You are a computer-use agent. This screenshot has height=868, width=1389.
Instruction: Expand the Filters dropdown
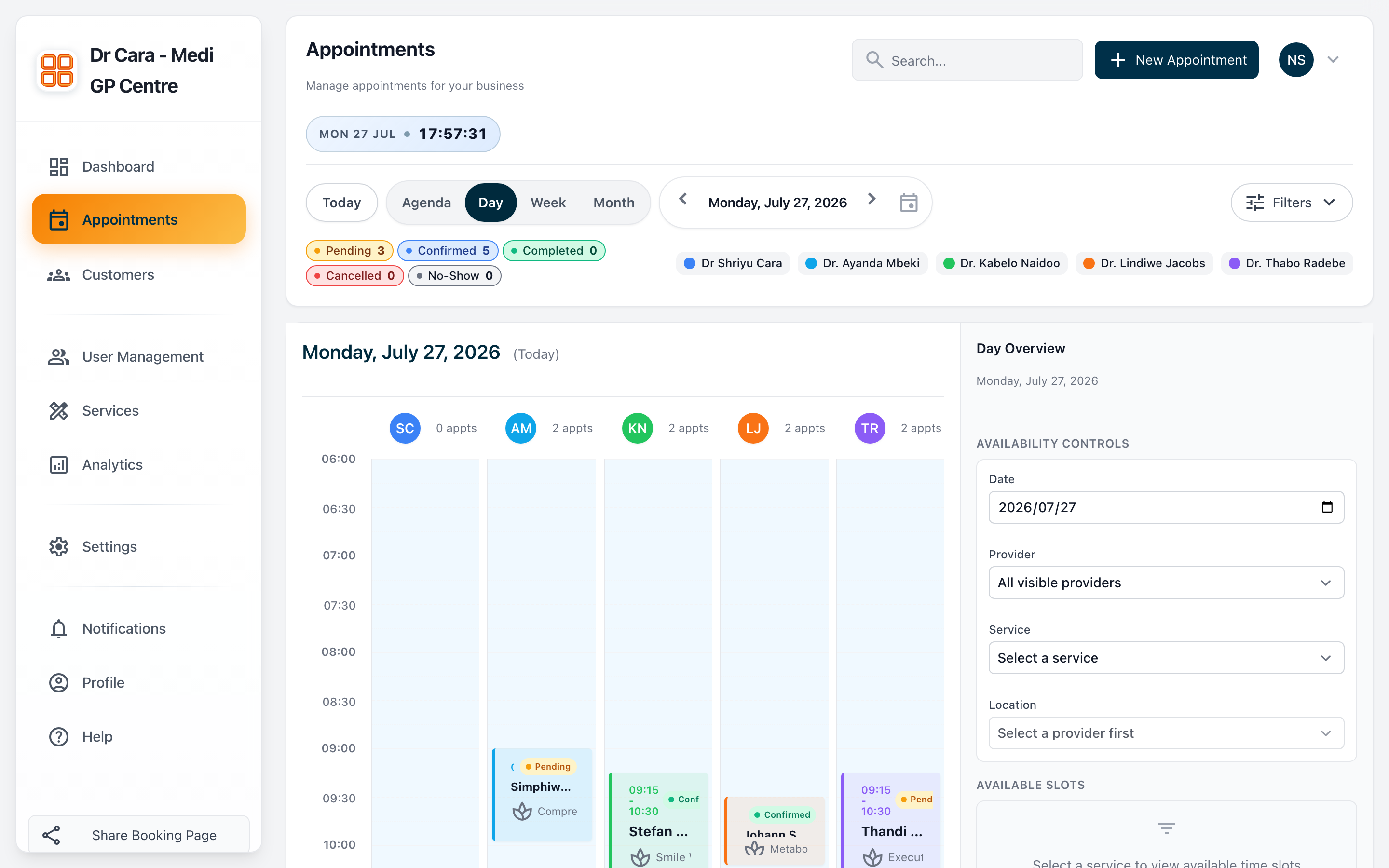[1292, 203]
